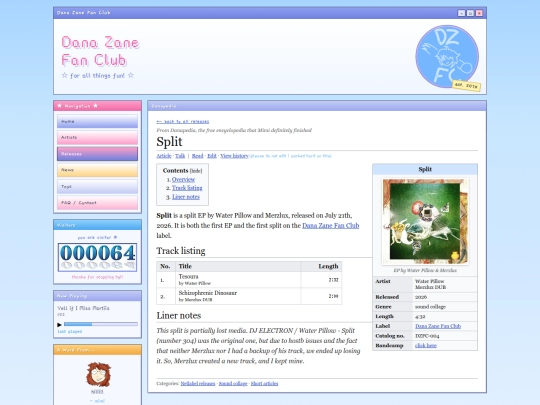Viewport: 540px width, 405px height.
Task: Seek within the Now Playing progress bar
Action: click(x=101, y=324)
